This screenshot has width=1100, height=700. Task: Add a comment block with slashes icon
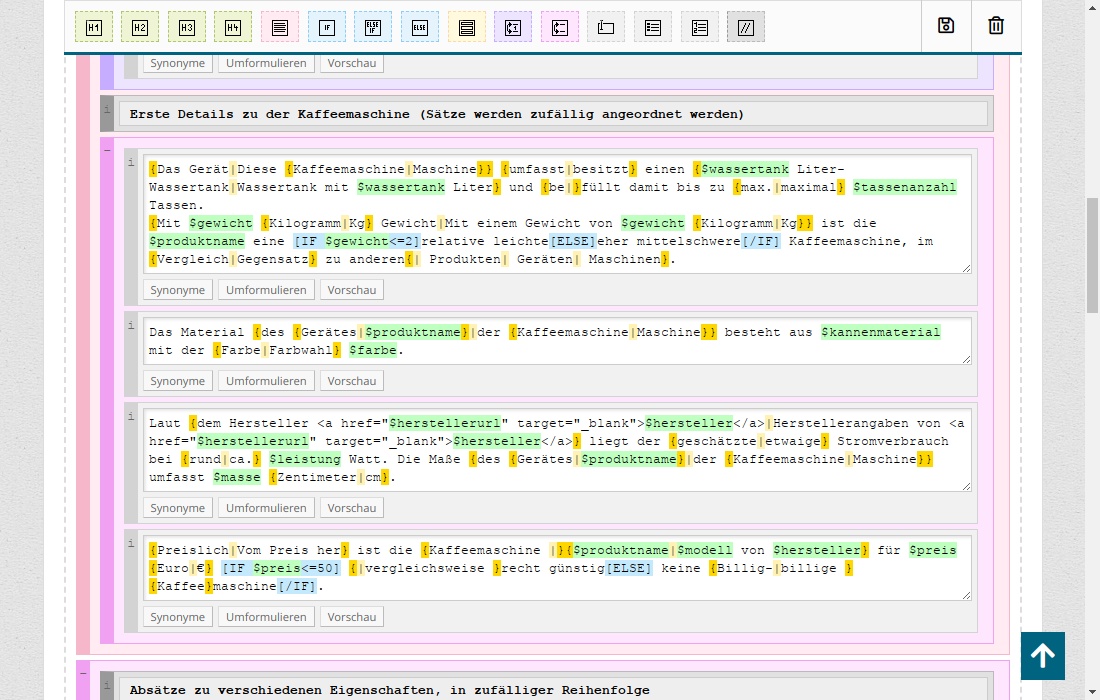pyautogui.click(x=745, y=27)
